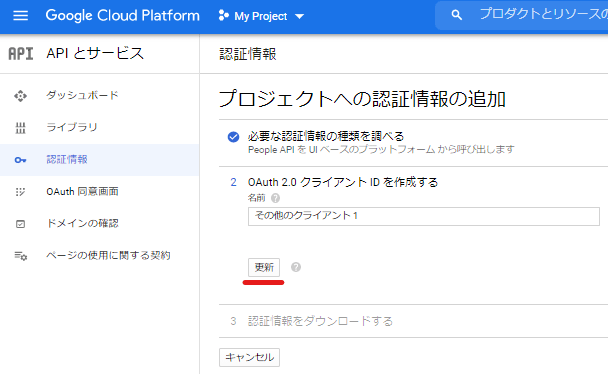Image resolution: width=608 pixels, height=374 pixels.
Task: Click help icon next to 名前
Action: (275, 198)
